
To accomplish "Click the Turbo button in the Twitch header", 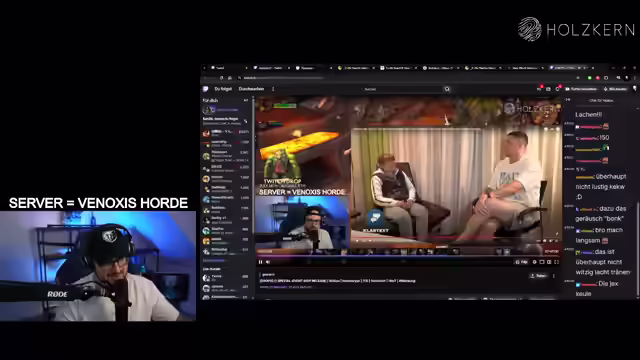I will [581, 89].
